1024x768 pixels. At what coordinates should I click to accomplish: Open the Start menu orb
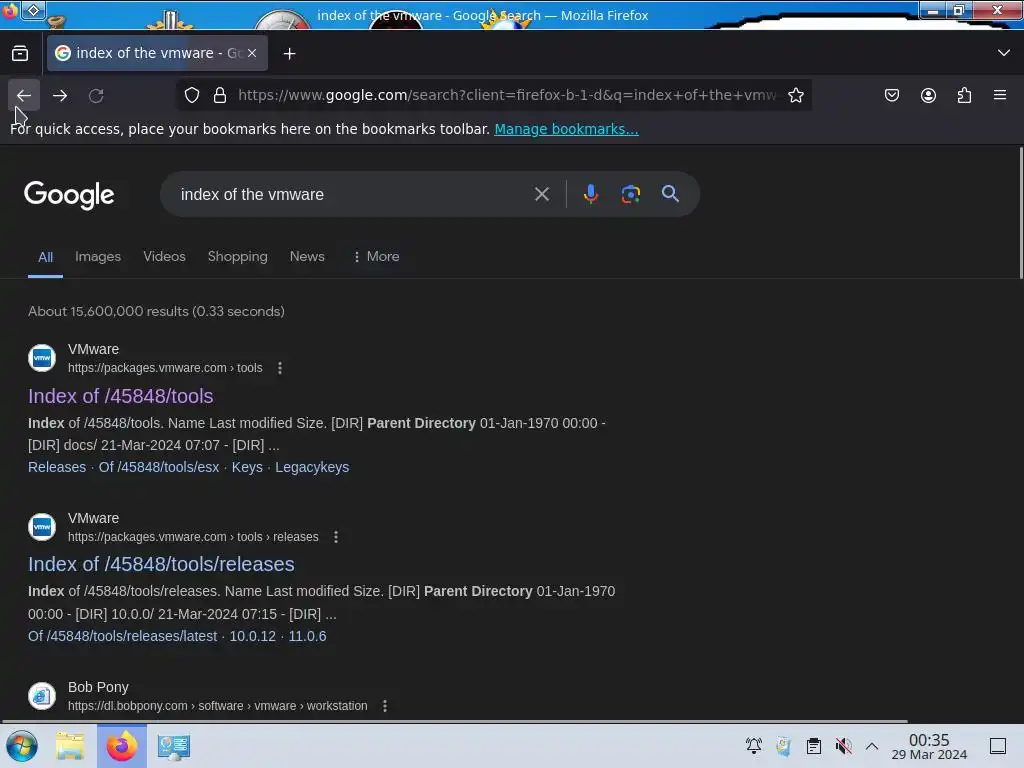coord(22,746)
